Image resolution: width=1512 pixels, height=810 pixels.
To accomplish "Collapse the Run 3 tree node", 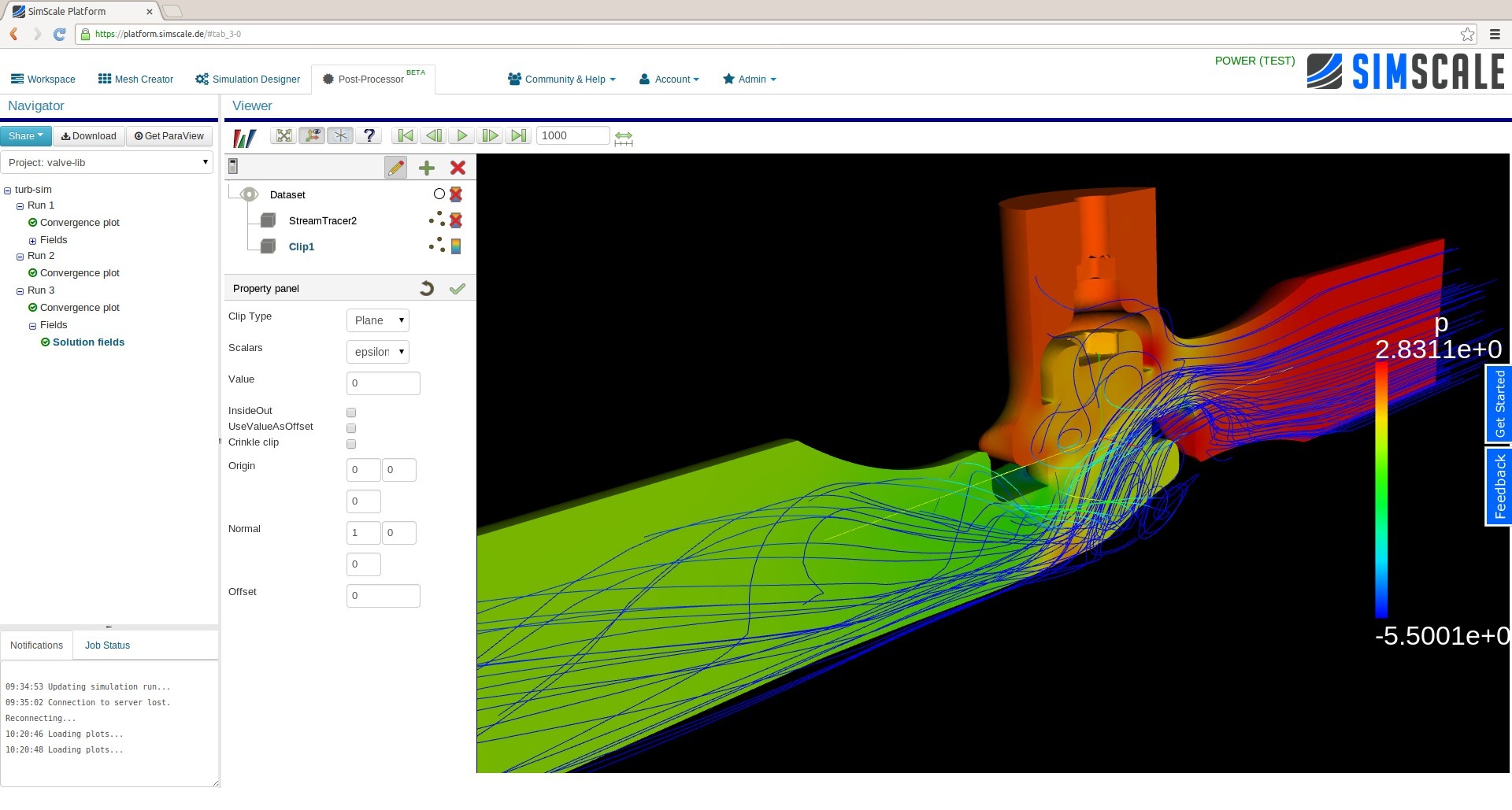I will tap(19, 290).
